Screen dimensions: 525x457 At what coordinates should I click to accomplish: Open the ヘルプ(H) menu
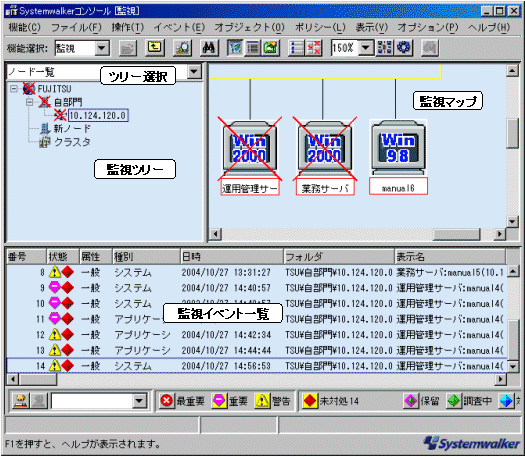[x=489, y=27]
